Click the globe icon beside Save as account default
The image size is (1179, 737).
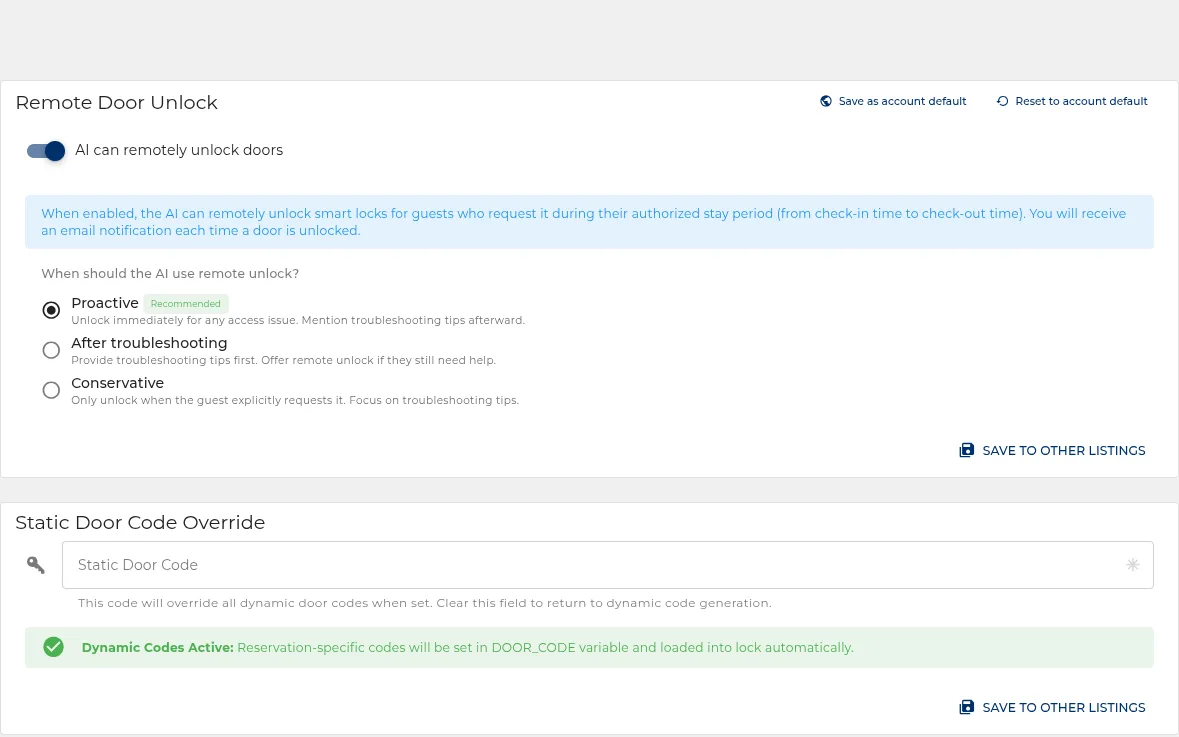pyautogui.click(x=826, y=101)
